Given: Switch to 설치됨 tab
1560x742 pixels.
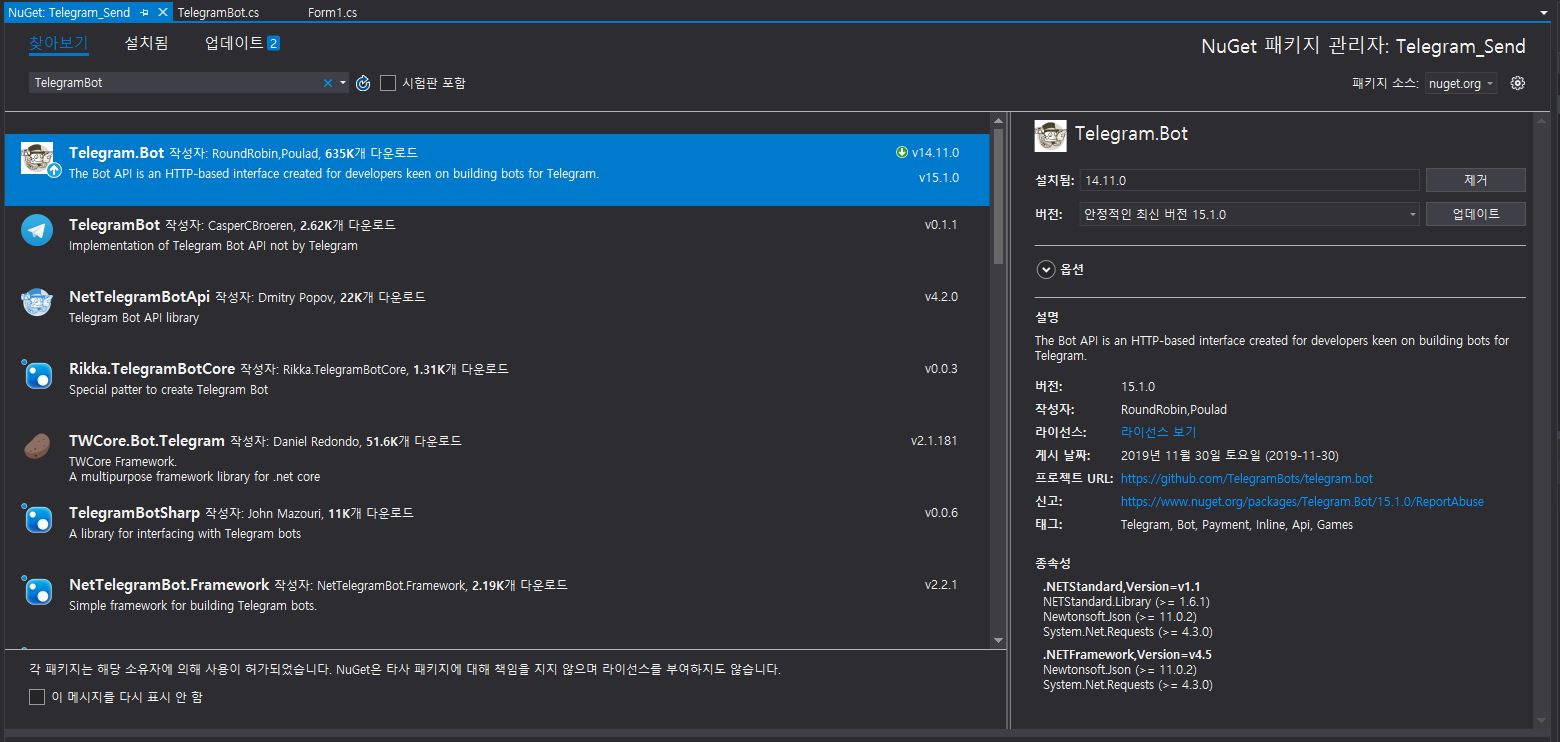Looking at the screenshot, I should pos(146,43).
